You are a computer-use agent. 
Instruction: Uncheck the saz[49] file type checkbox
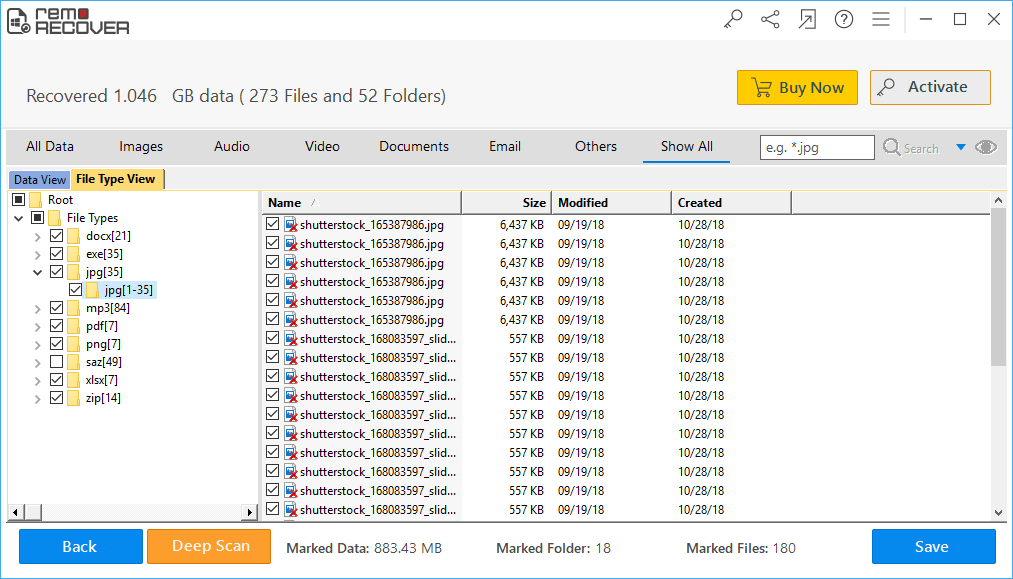56,361
